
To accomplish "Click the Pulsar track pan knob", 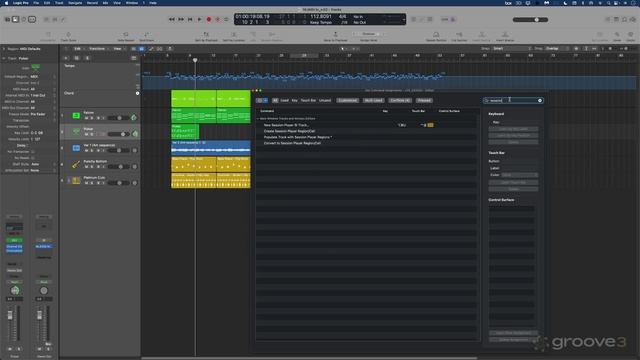I will point(135,134).
